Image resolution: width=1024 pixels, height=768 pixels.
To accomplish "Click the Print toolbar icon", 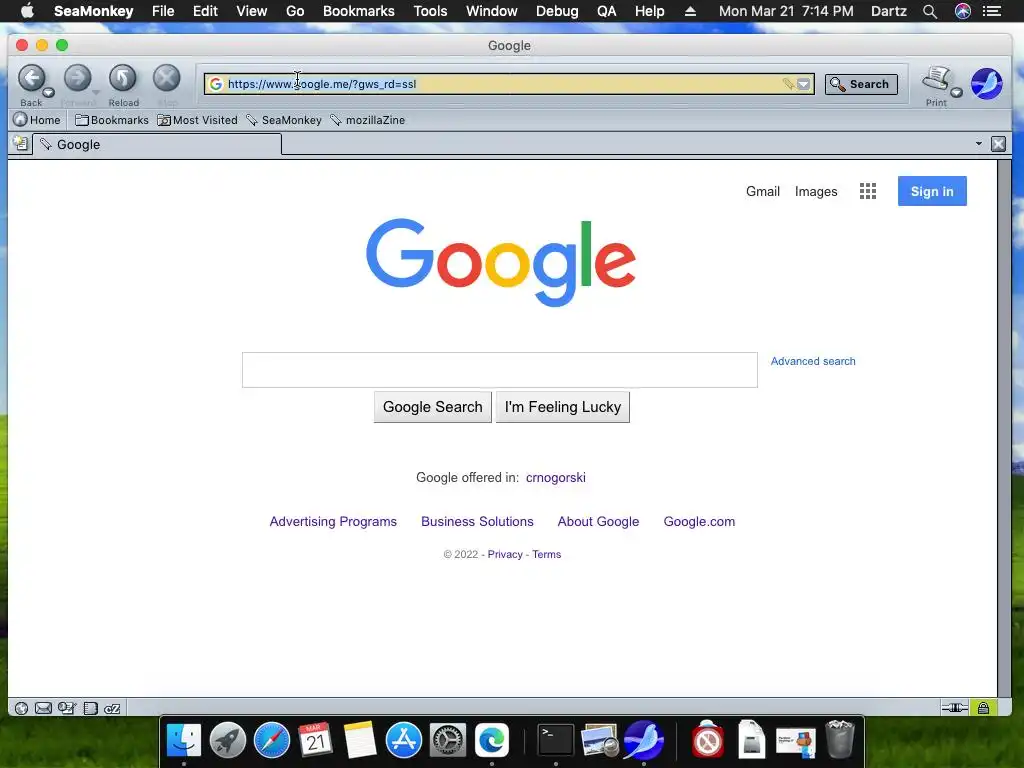I will [936, 80].
